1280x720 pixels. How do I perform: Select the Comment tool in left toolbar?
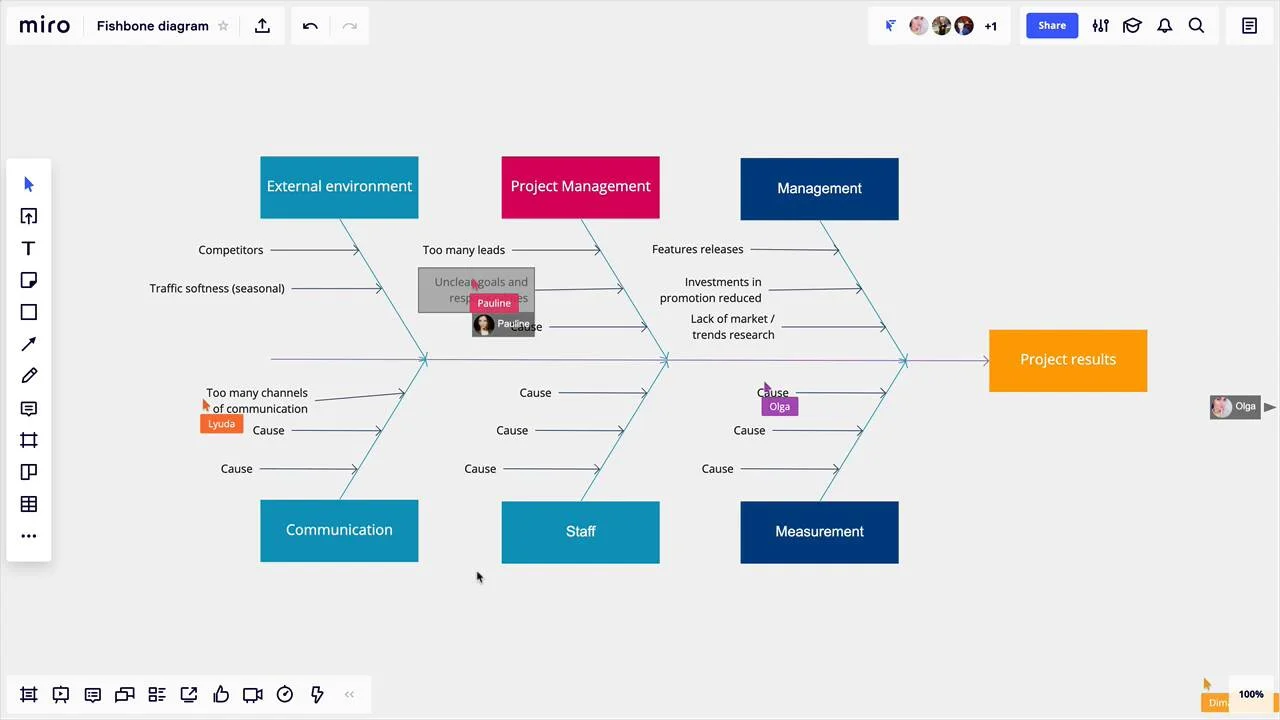point(29,409)
